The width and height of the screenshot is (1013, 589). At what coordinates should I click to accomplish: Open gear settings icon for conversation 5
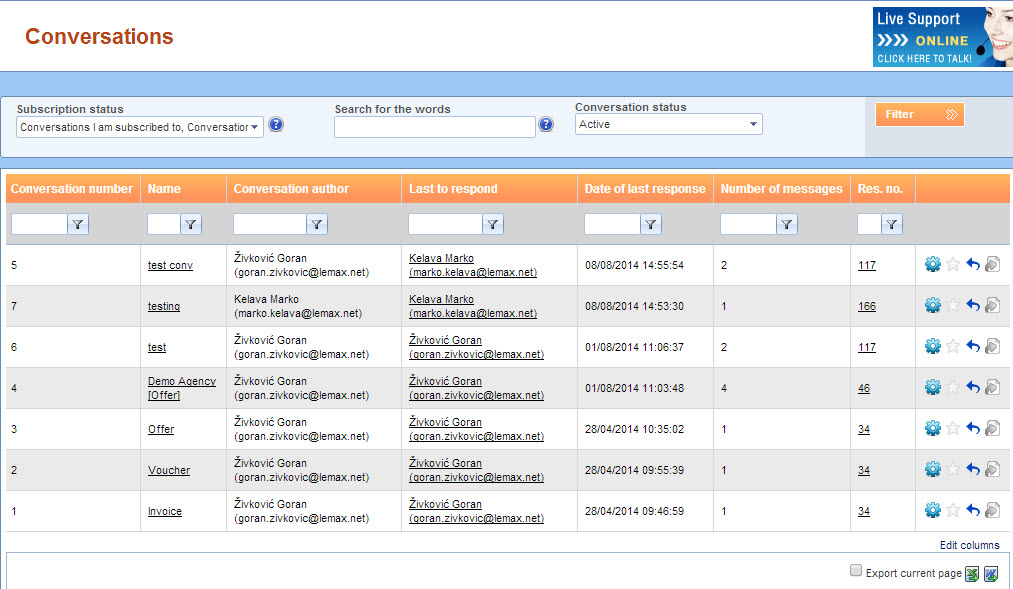tap(932, 264)
